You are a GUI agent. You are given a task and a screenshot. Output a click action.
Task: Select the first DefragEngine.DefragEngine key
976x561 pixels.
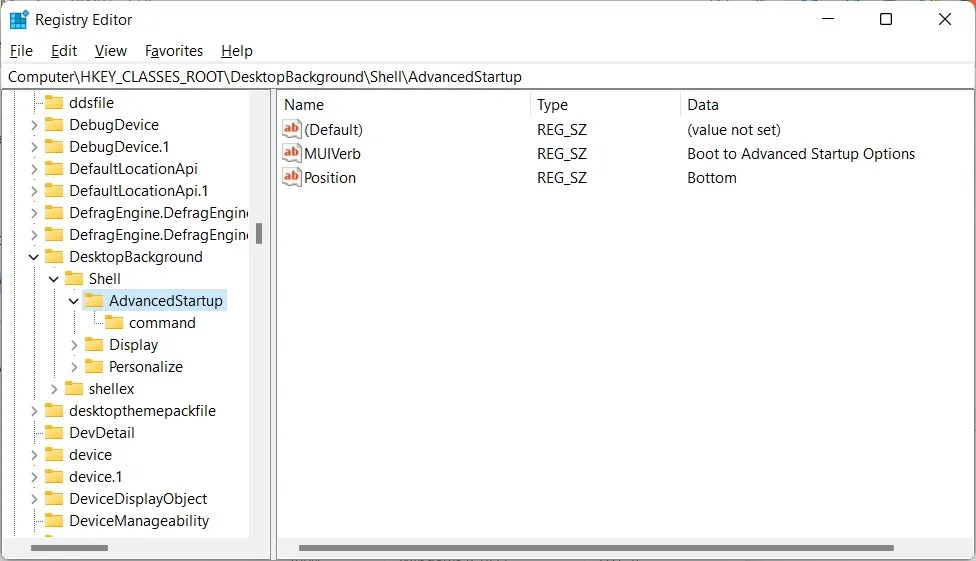[159, 213]
